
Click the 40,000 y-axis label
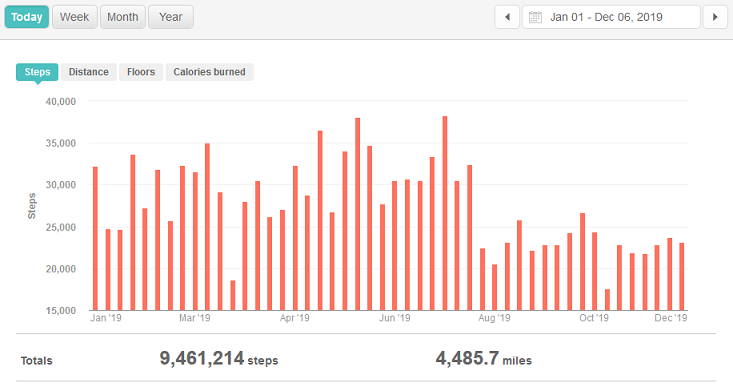[x=60, y=101]
